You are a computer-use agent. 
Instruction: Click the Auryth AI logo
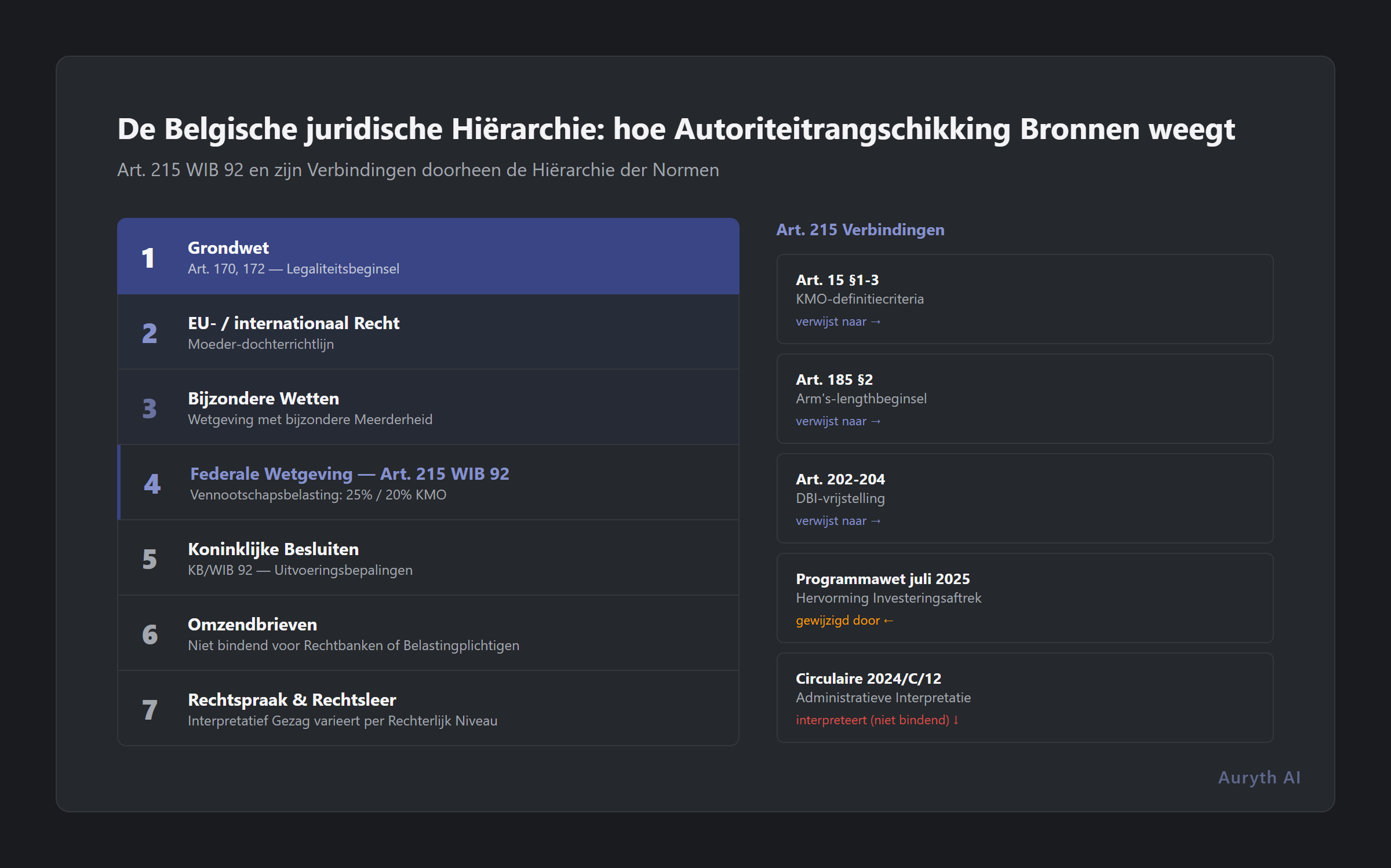click(x=1258, y=777)
